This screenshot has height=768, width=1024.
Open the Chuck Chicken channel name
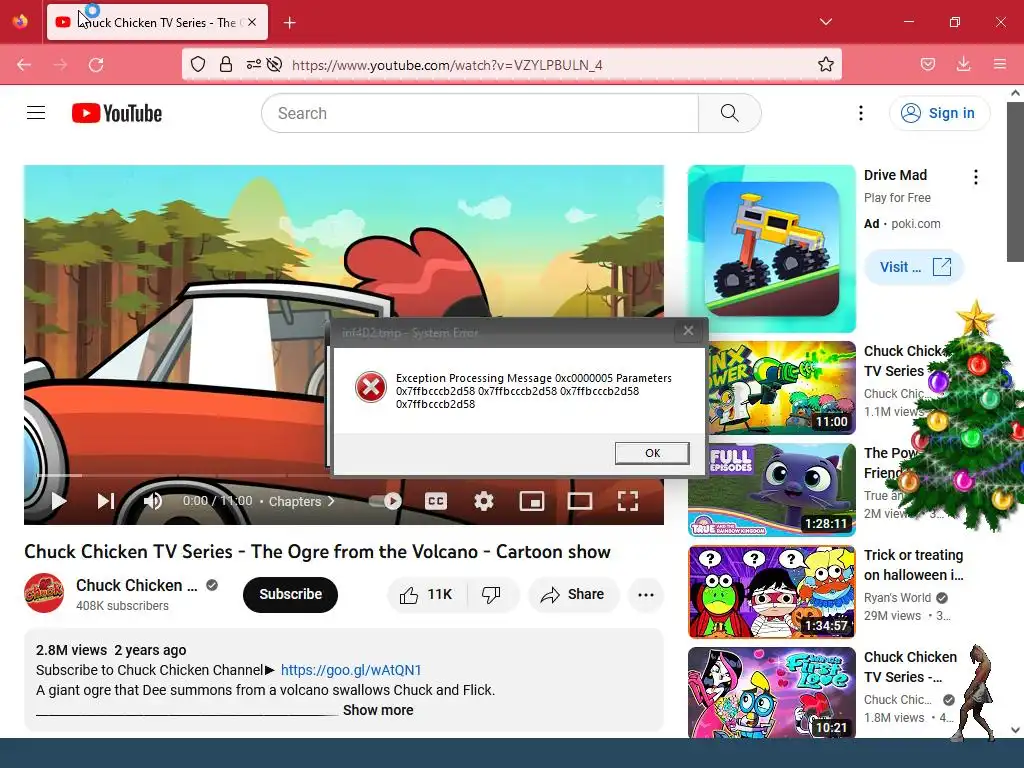pos(136,585)
